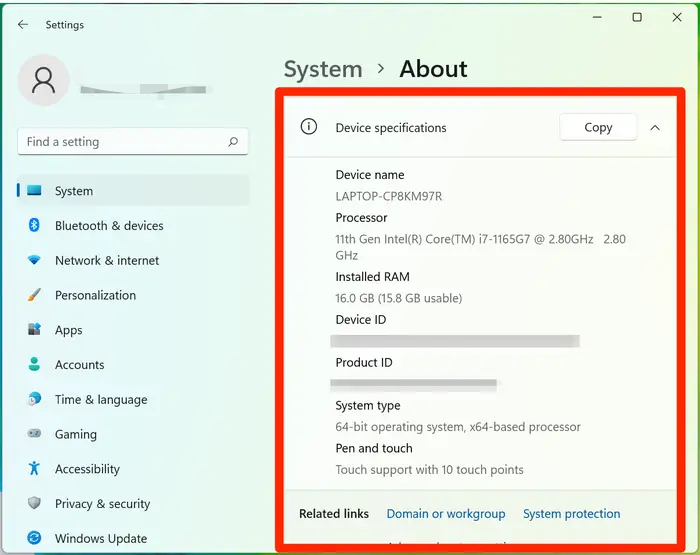
Task: Click the System monitor icon
Action: (x=34, y=191)
